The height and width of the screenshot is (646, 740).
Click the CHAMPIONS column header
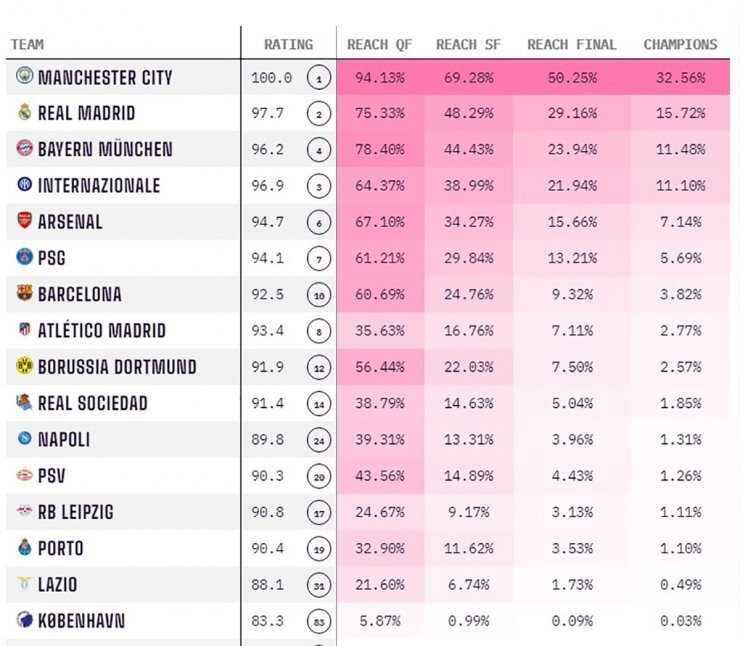[x=680, y=44]
